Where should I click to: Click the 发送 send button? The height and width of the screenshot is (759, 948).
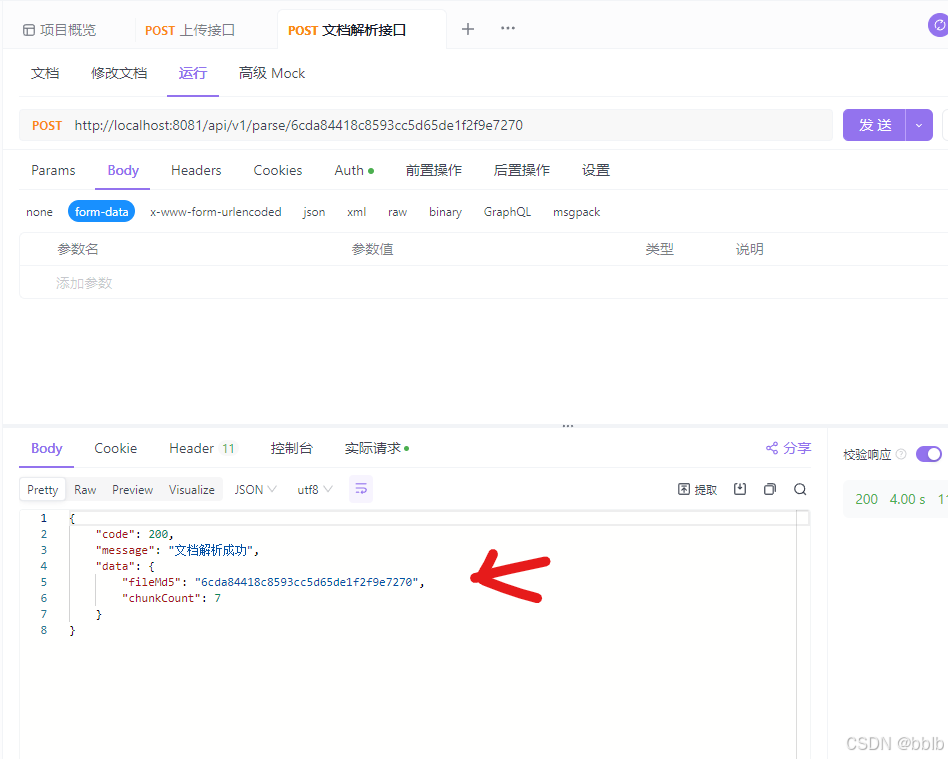(x=873, y=125)
